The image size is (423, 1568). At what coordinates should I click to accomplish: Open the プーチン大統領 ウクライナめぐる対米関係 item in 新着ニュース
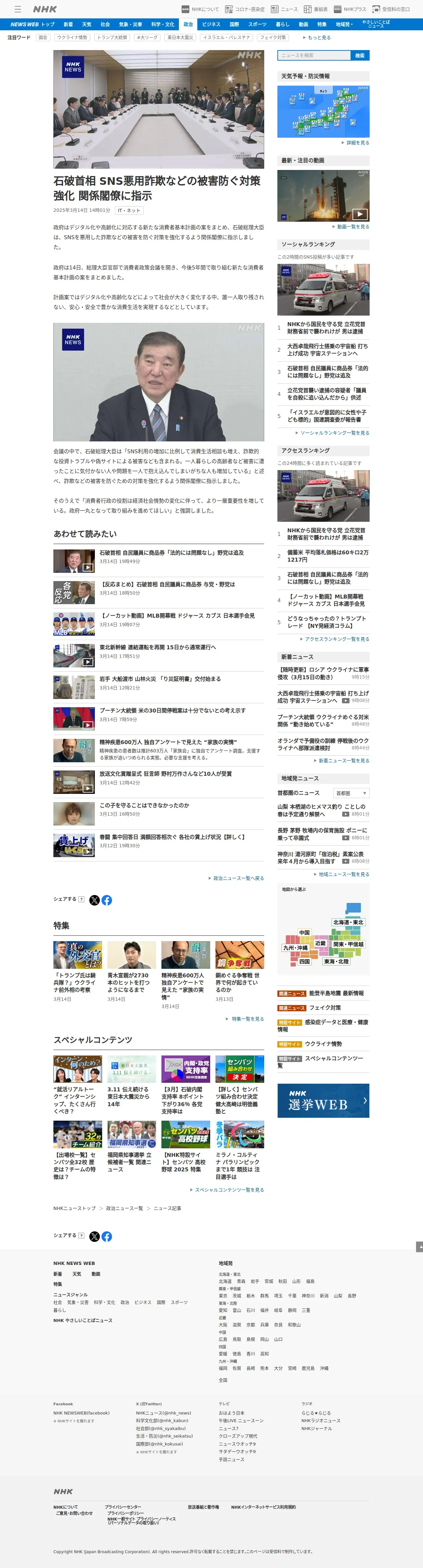[323, 720]
